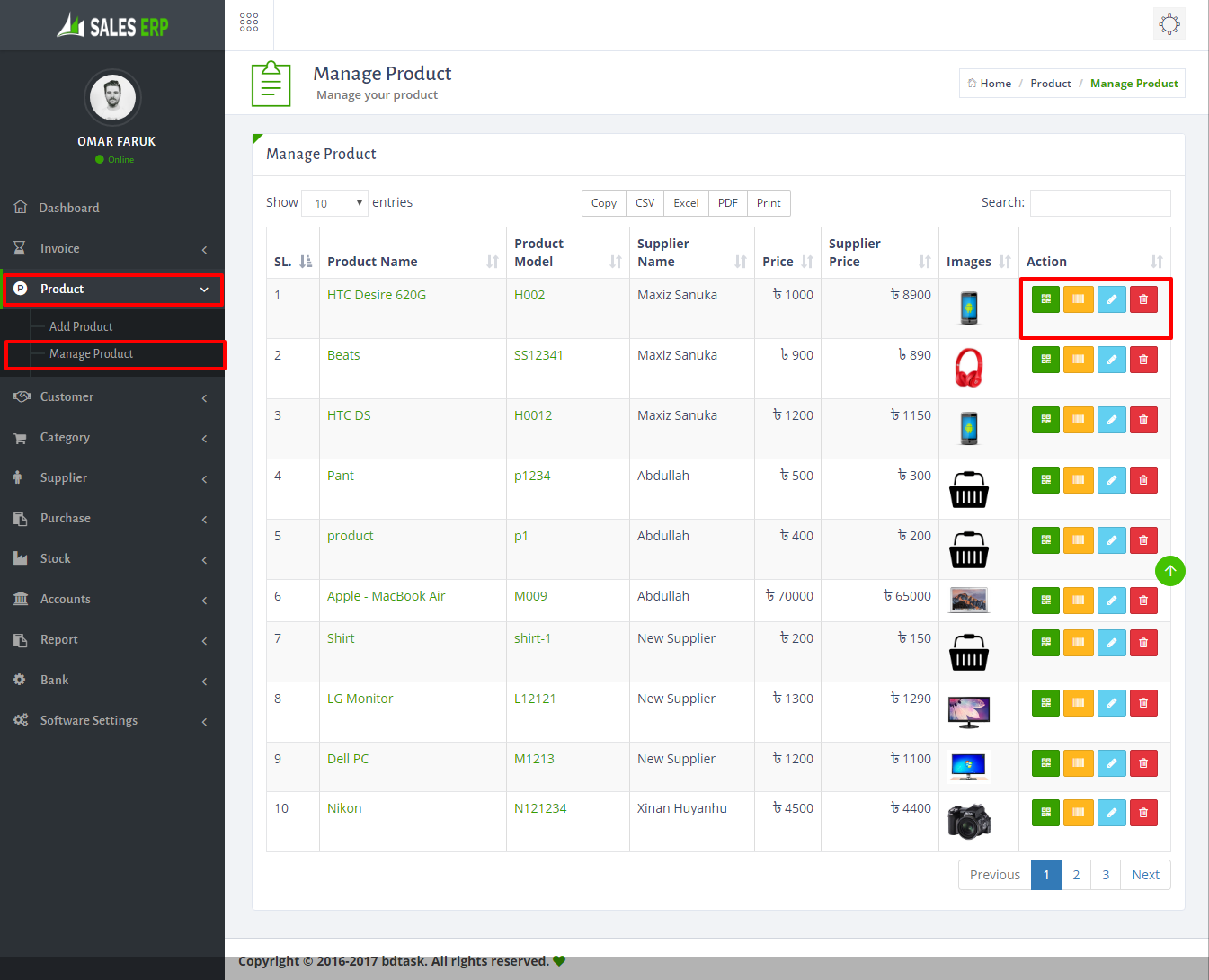The width and height of the screenshot is (1209, 980).
Task: Open Software Settings in the sidebar
Action: tap(112, 720)
